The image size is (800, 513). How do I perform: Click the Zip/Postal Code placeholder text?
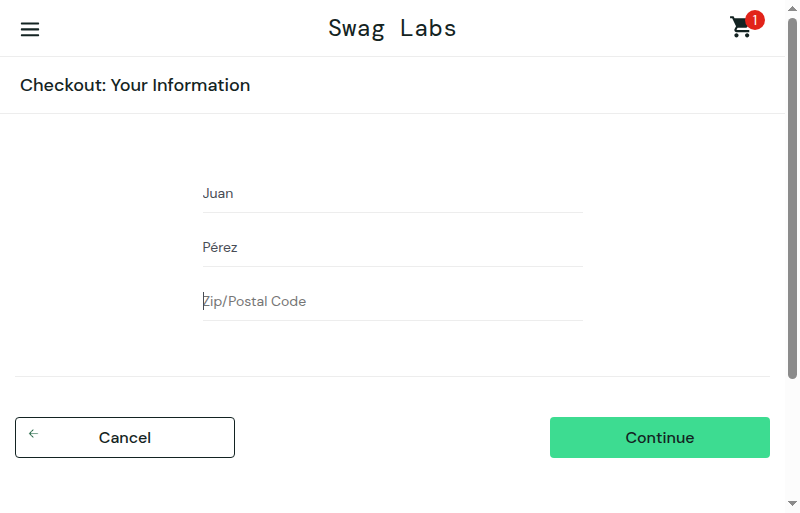click(255, 302)
